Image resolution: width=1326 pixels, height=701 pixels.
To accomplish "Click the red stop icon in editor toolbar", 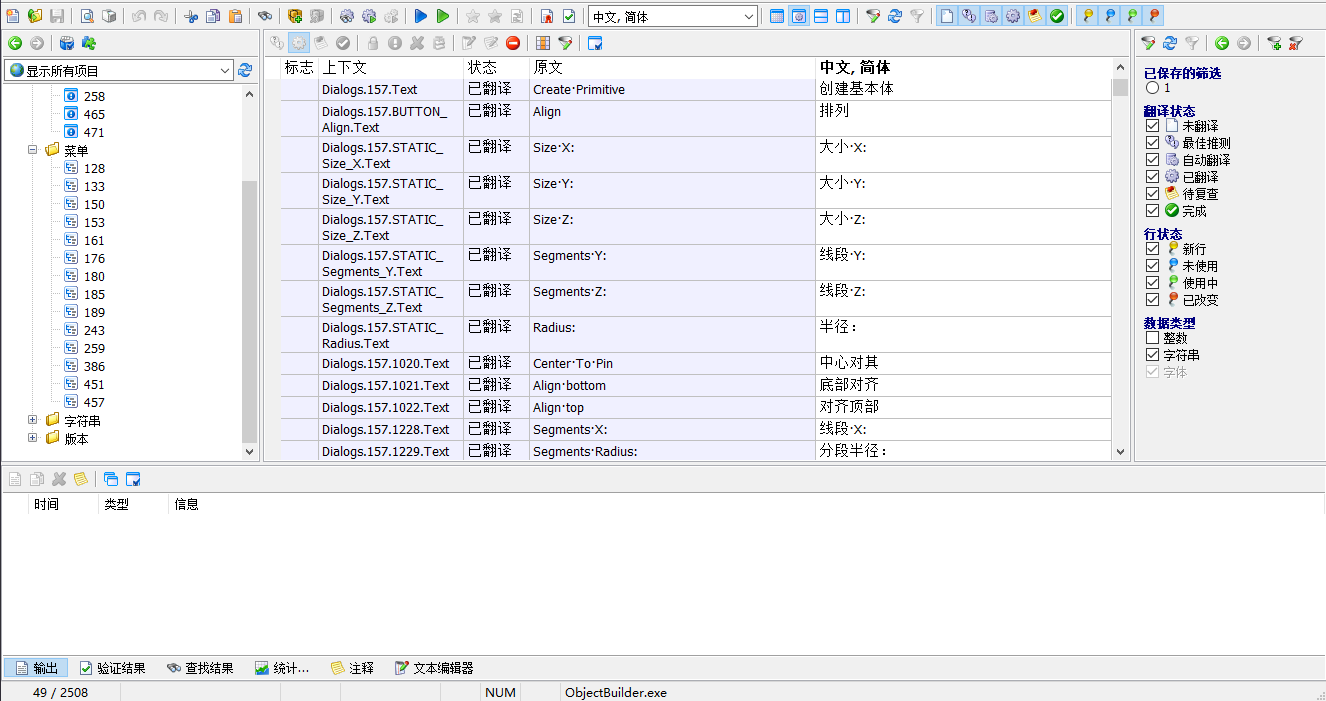I will [513, 43].
